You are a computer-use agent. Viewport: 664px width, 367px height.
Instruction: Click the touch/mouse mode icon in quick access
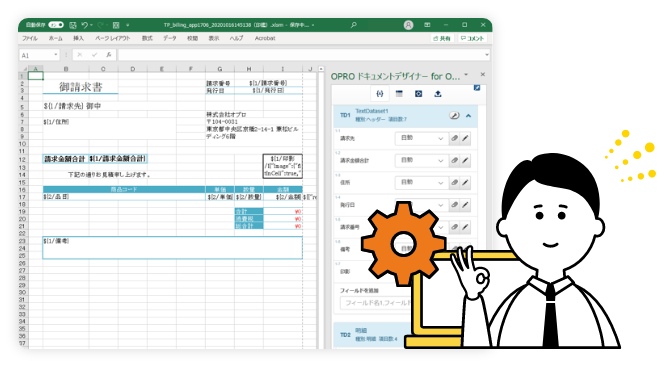pyautogui.click(x=116, y=25)
